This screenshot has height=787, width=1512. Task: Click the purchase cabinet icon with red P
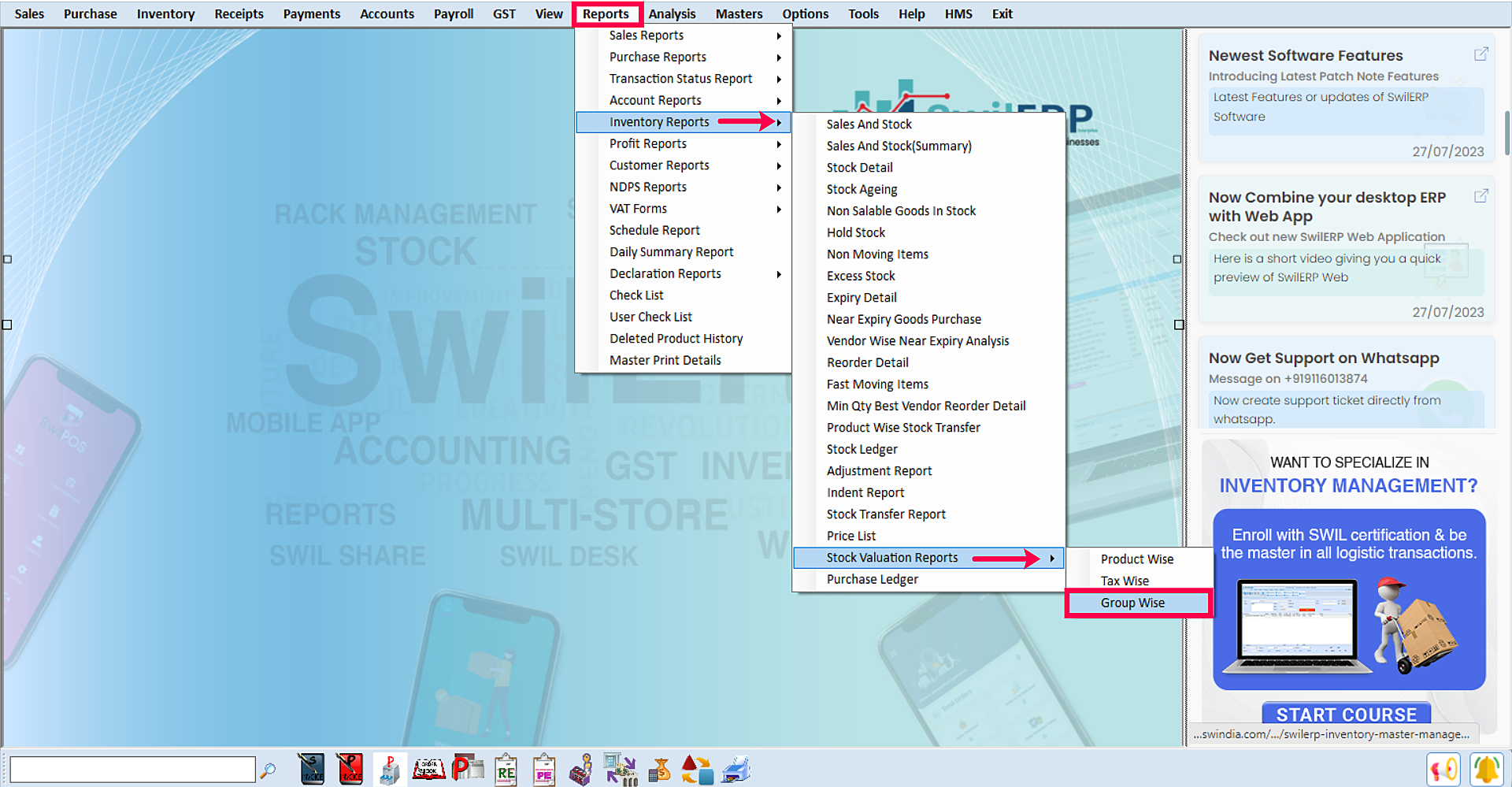pyautogui.click(x=389, y=770)
